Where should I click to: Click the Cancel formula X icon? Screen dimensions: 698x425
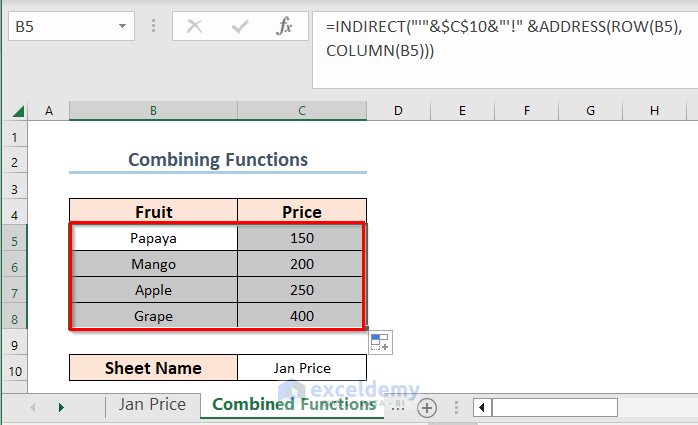(x=195, y=27)
